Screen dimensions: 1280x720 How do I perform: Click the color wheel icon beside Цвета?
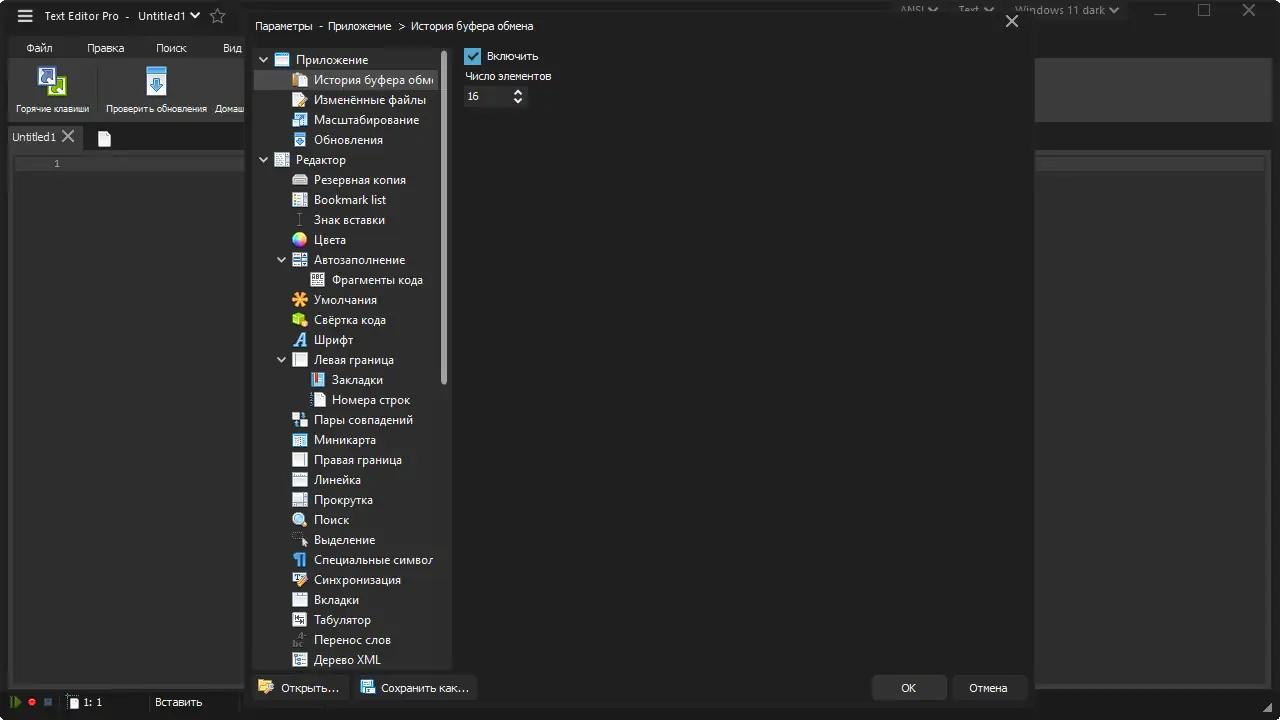coord(299,240)
